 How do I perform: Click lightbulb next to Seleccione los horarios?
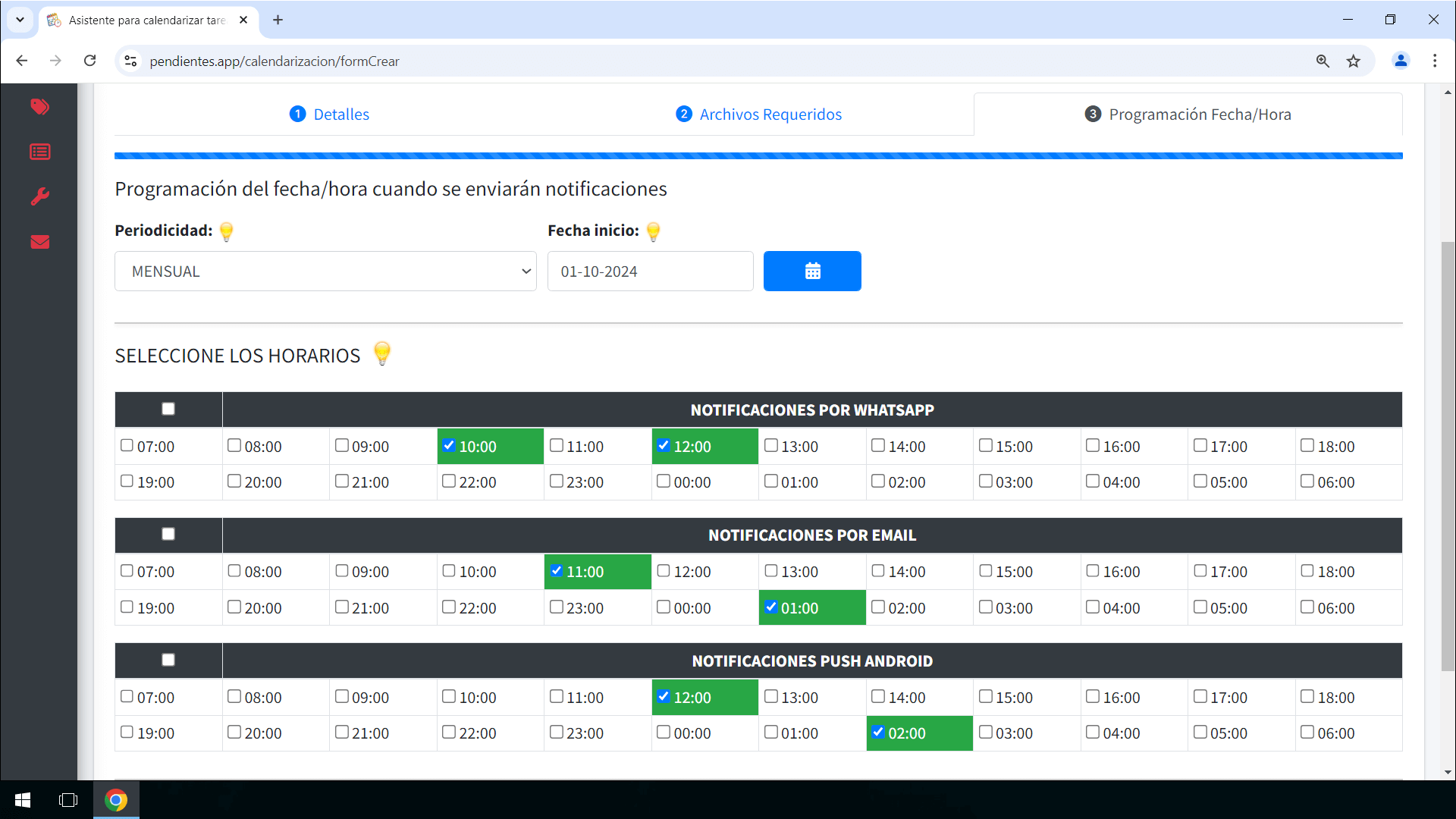point(382,353)
